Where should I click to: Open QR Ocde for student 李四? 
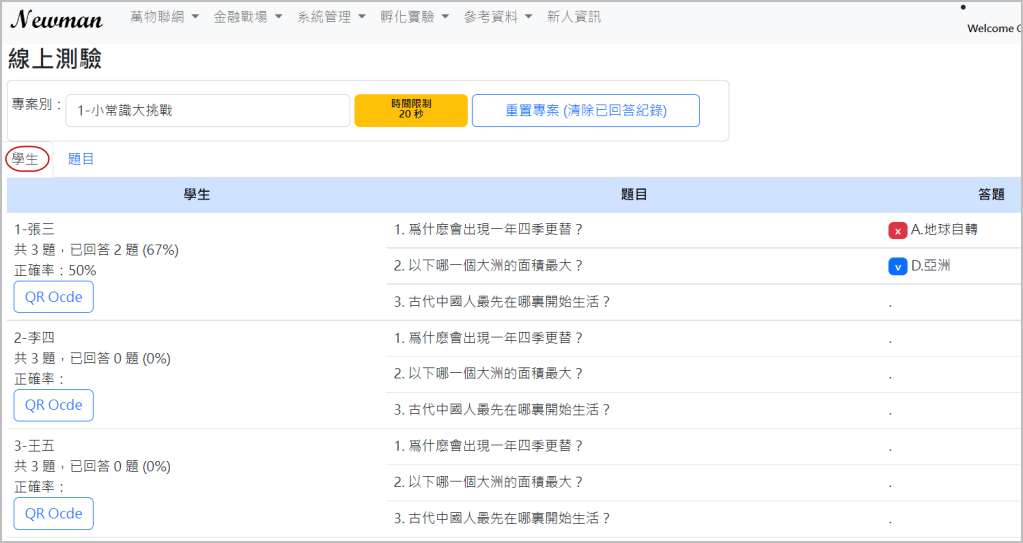(x=54, y=405)
